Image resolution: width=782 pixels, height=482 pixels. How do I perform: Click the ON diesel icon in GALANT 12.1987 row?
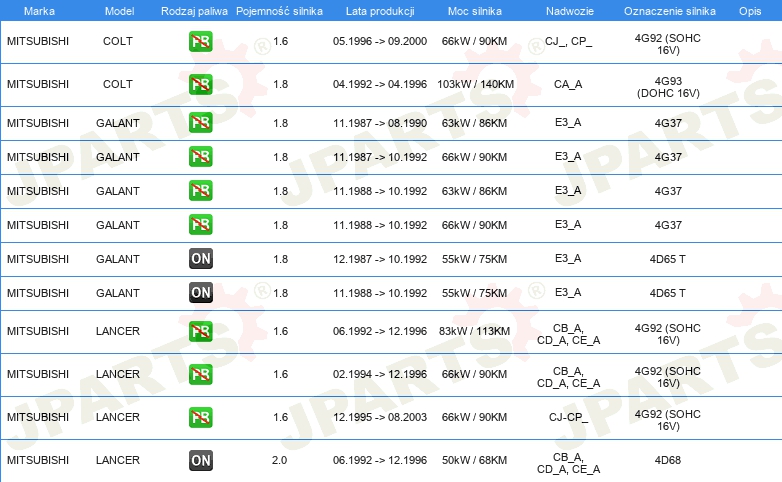coord(200,258)
